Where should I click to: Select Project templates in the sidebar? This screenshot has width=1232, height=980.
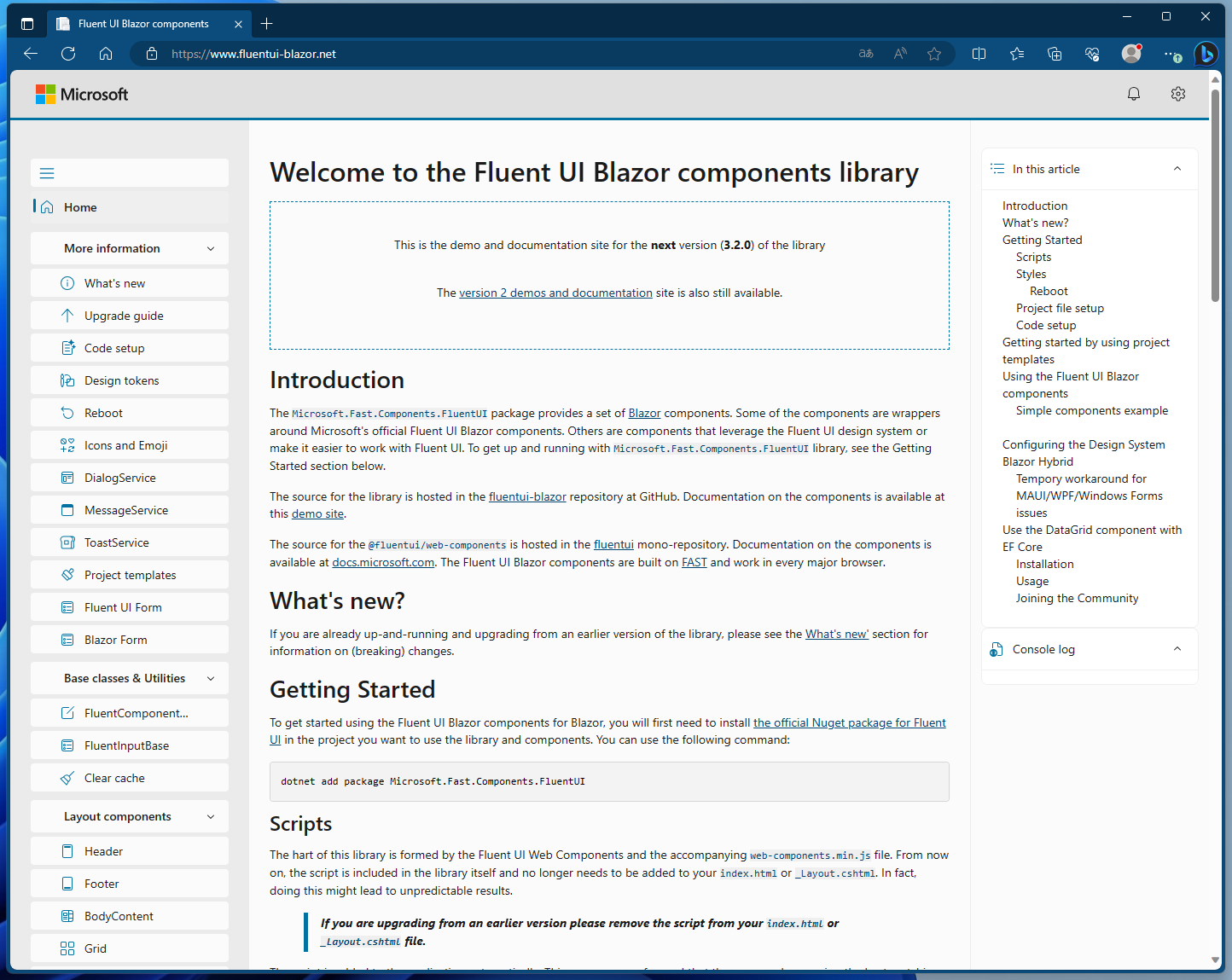point(127,574)
